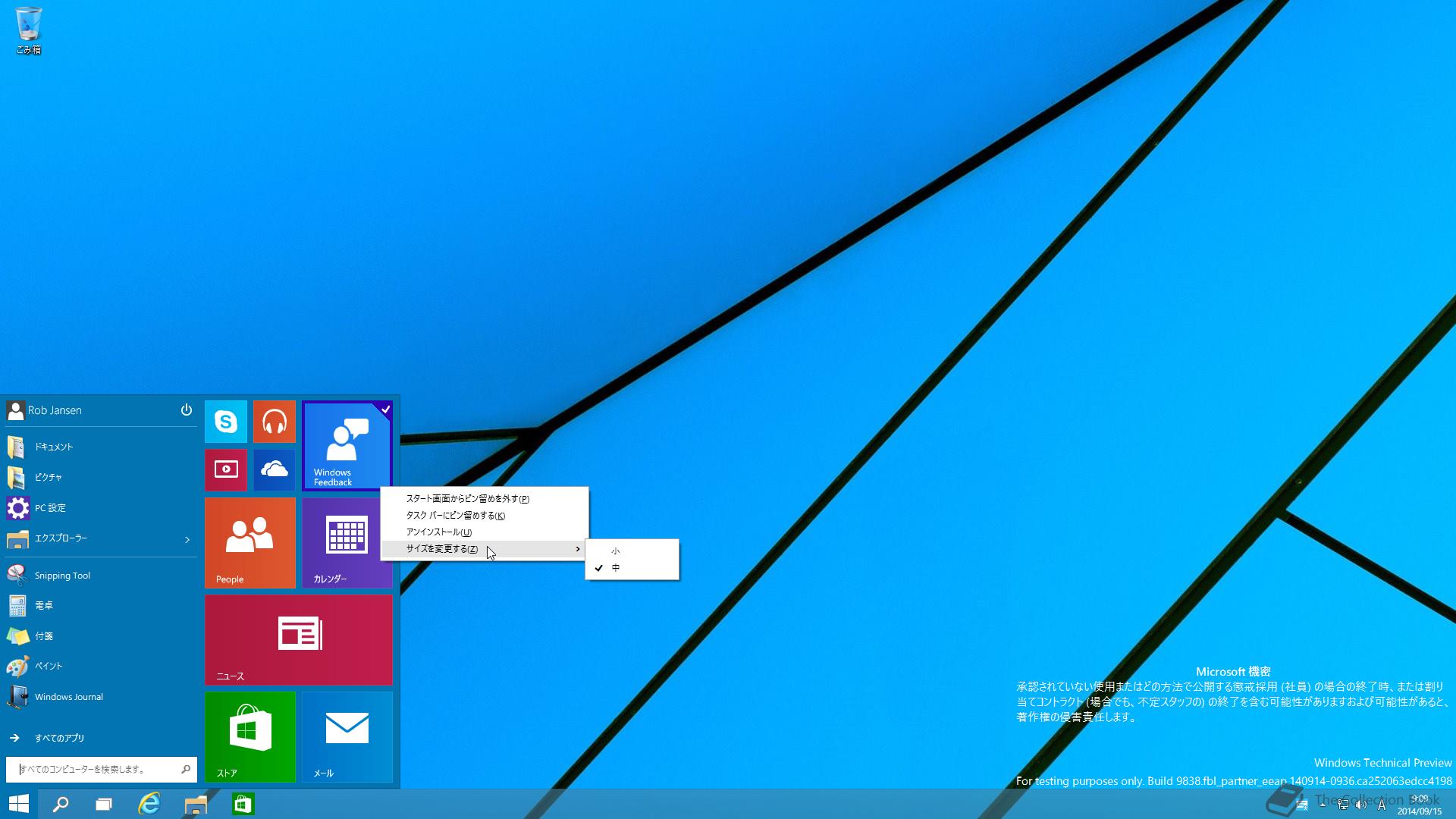Choose タスク バーにピン留めする
This screenshot has height=819, width=1456.
click(485, 516)
